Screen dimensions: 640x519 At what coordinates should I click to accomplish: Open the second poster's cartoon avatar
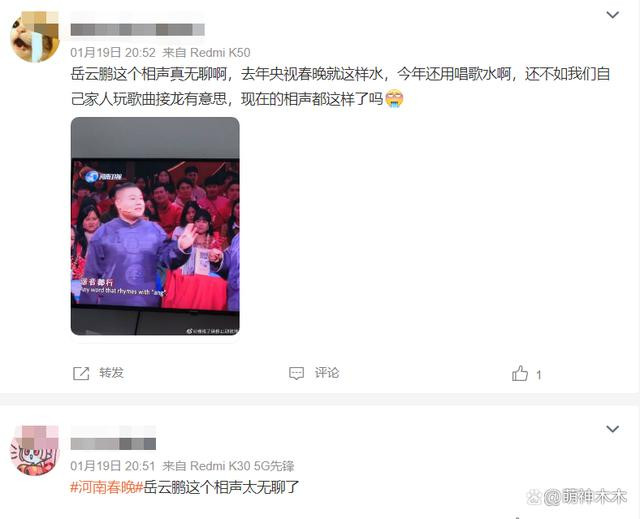(x=35, y=450)
